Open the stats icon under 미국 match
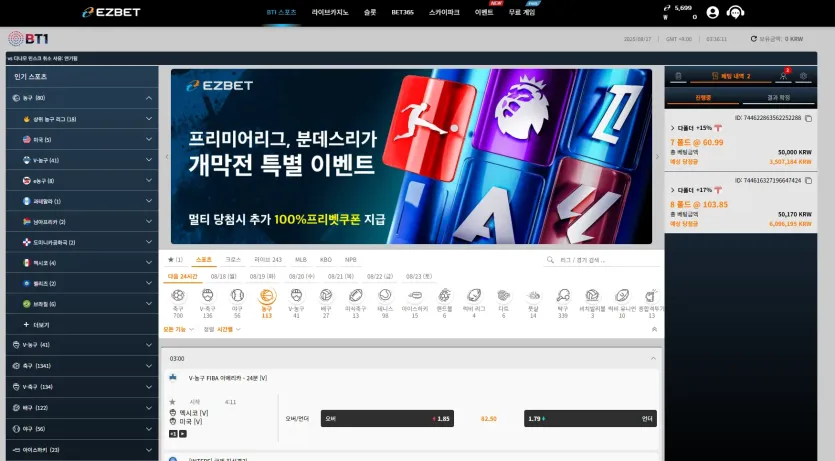This screenshot has width=835, height=461. coord(174,434)
